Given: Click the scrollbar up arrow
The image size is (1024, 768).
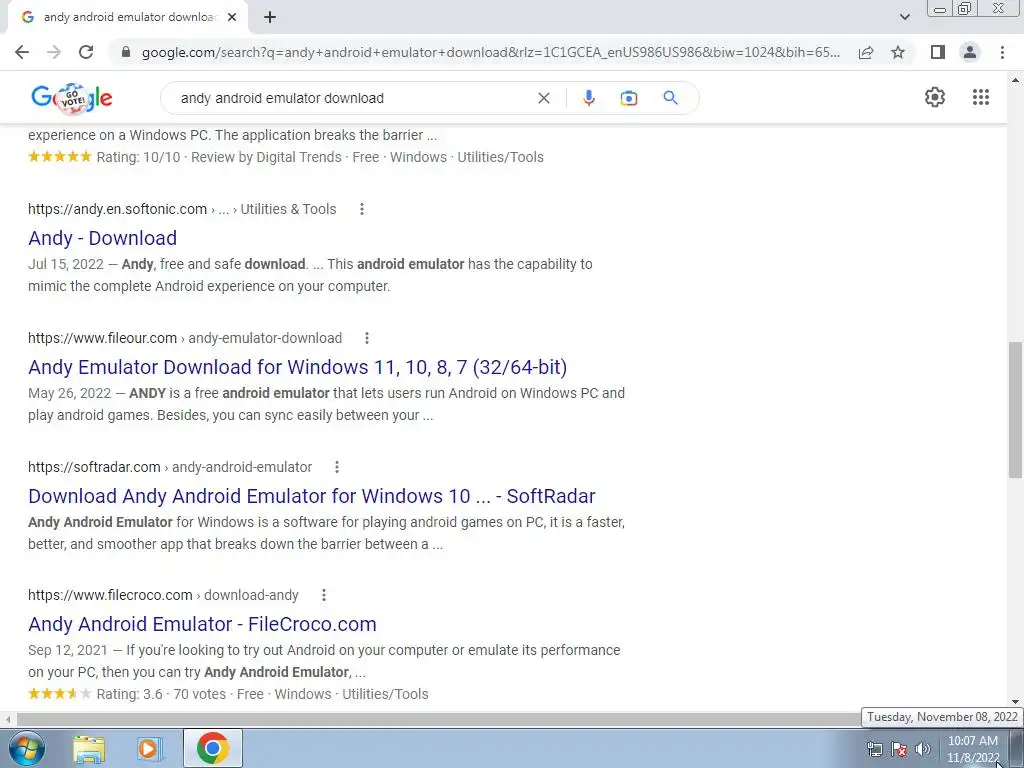Looking at the screenshot, I should click(1015, 80).
